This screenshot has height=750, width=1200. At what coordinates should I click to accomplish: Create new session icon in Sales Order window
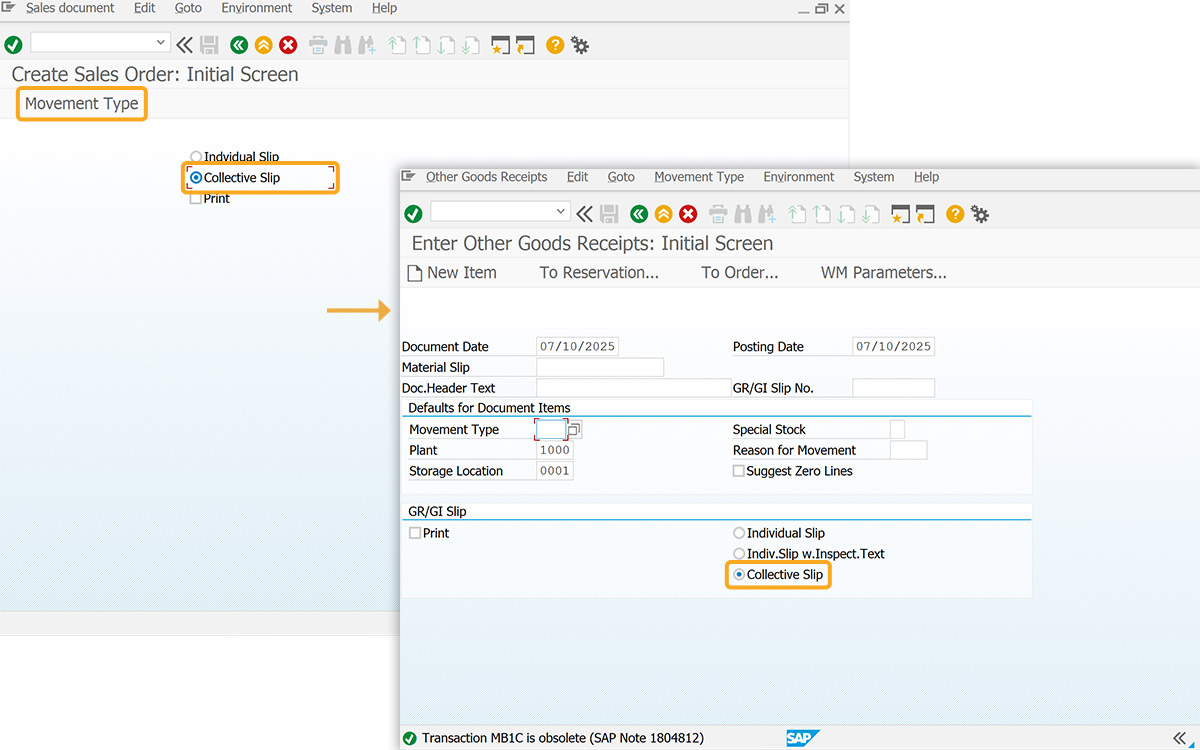pos(500,45)
